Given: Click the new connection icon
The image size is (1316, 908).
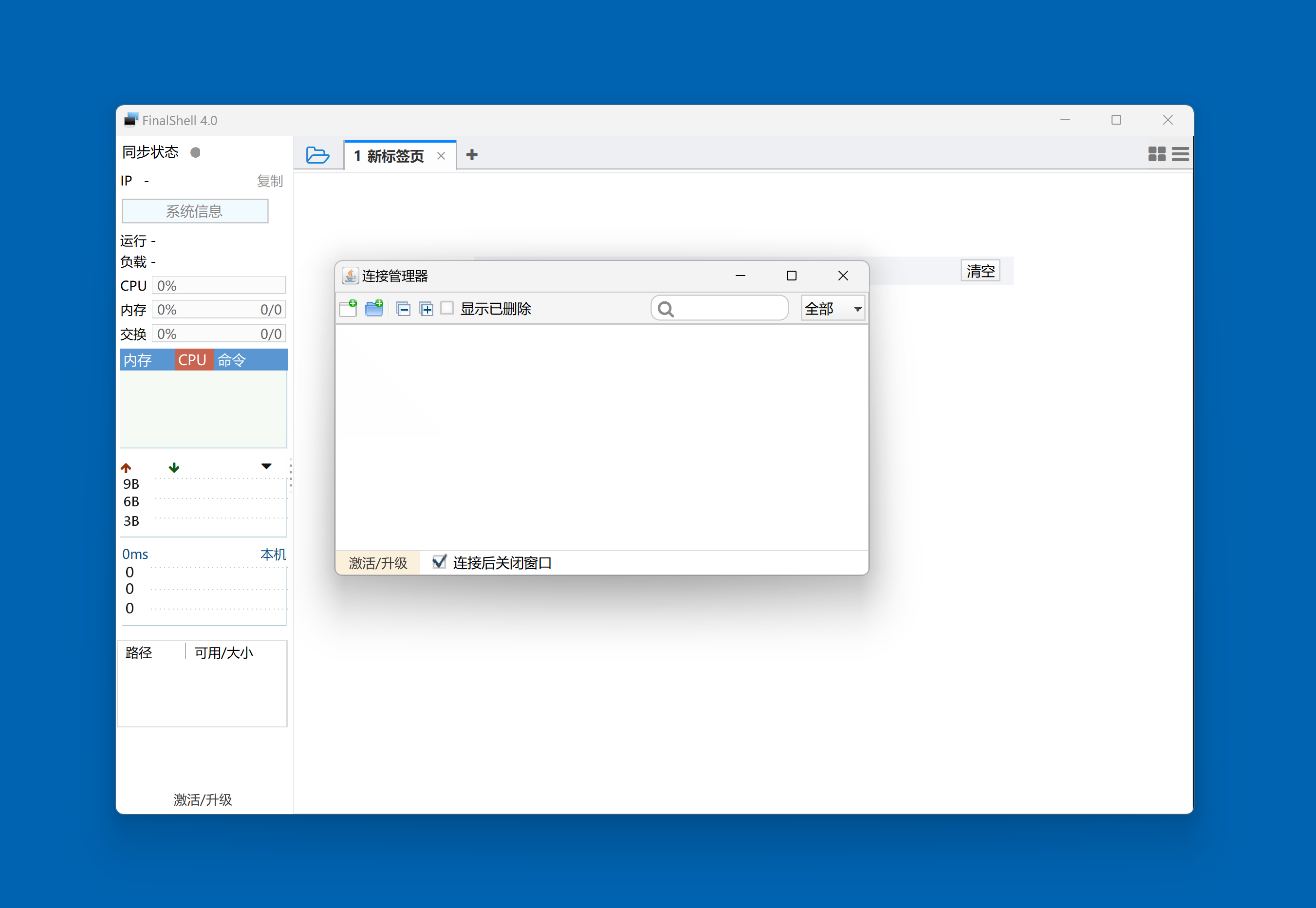Looking at the screenshot, I should (x=348, y=308).
